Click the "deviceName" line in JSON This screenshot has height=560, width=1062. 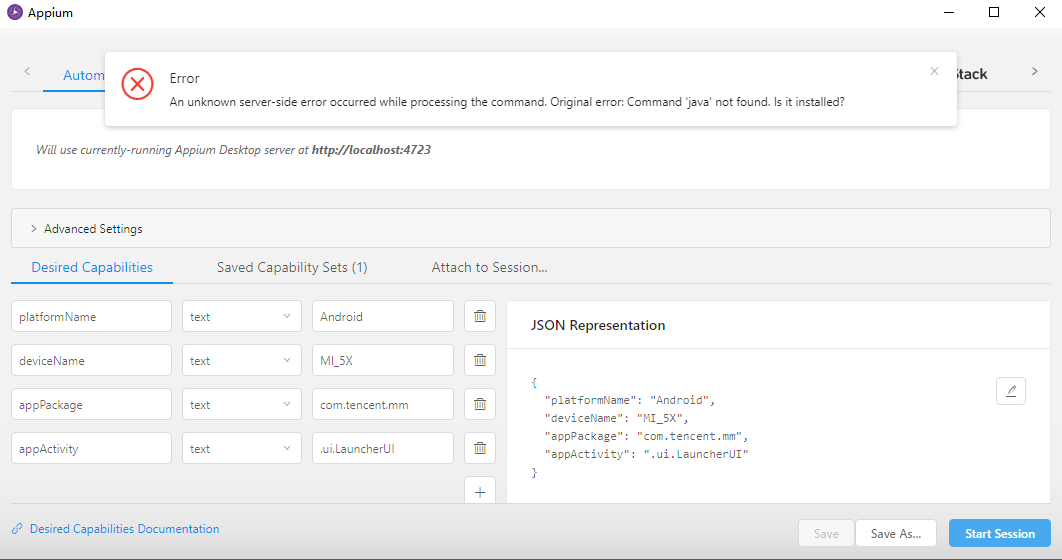click(x=616, y=418)
